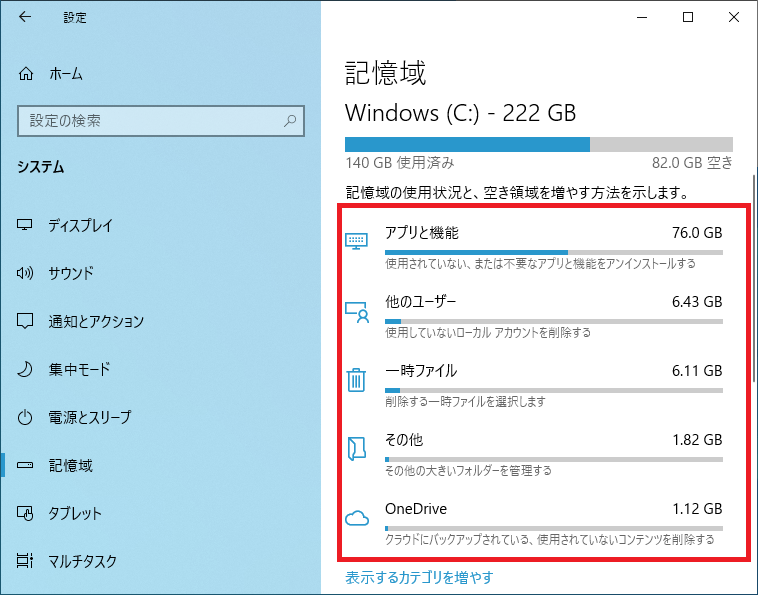
Task: Click the search magnifier icon
Action: click(x=290, y=120)
